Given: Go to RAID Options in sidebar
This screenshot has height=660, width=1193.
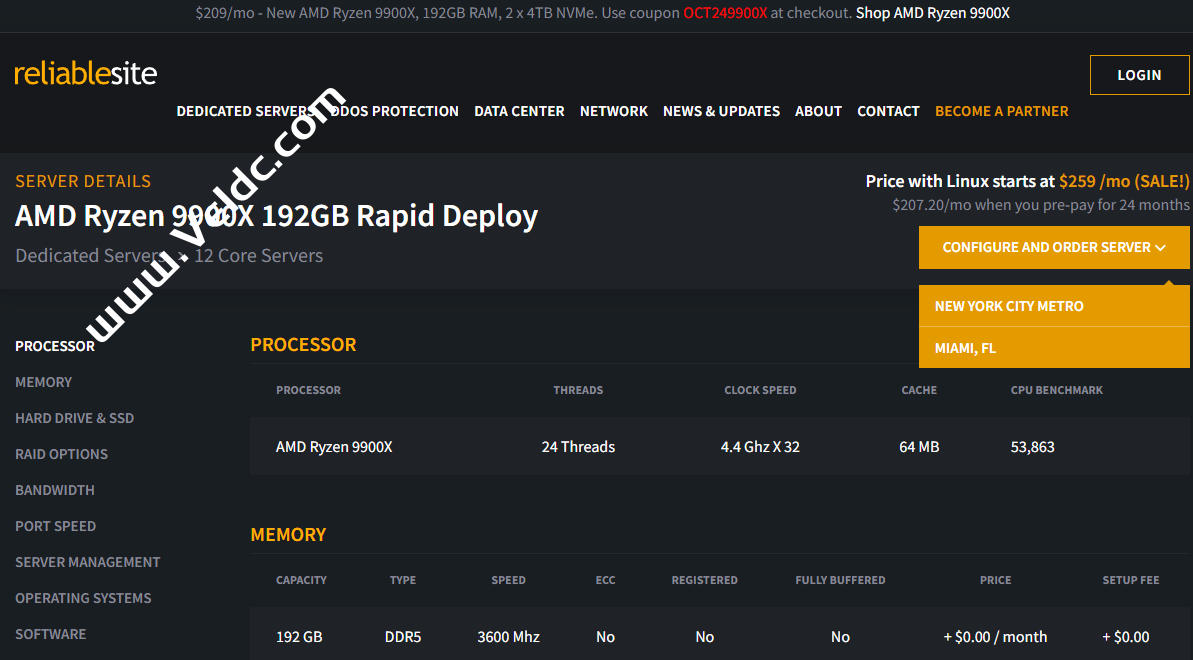Looking at the screenshot, I should [61, 454].
